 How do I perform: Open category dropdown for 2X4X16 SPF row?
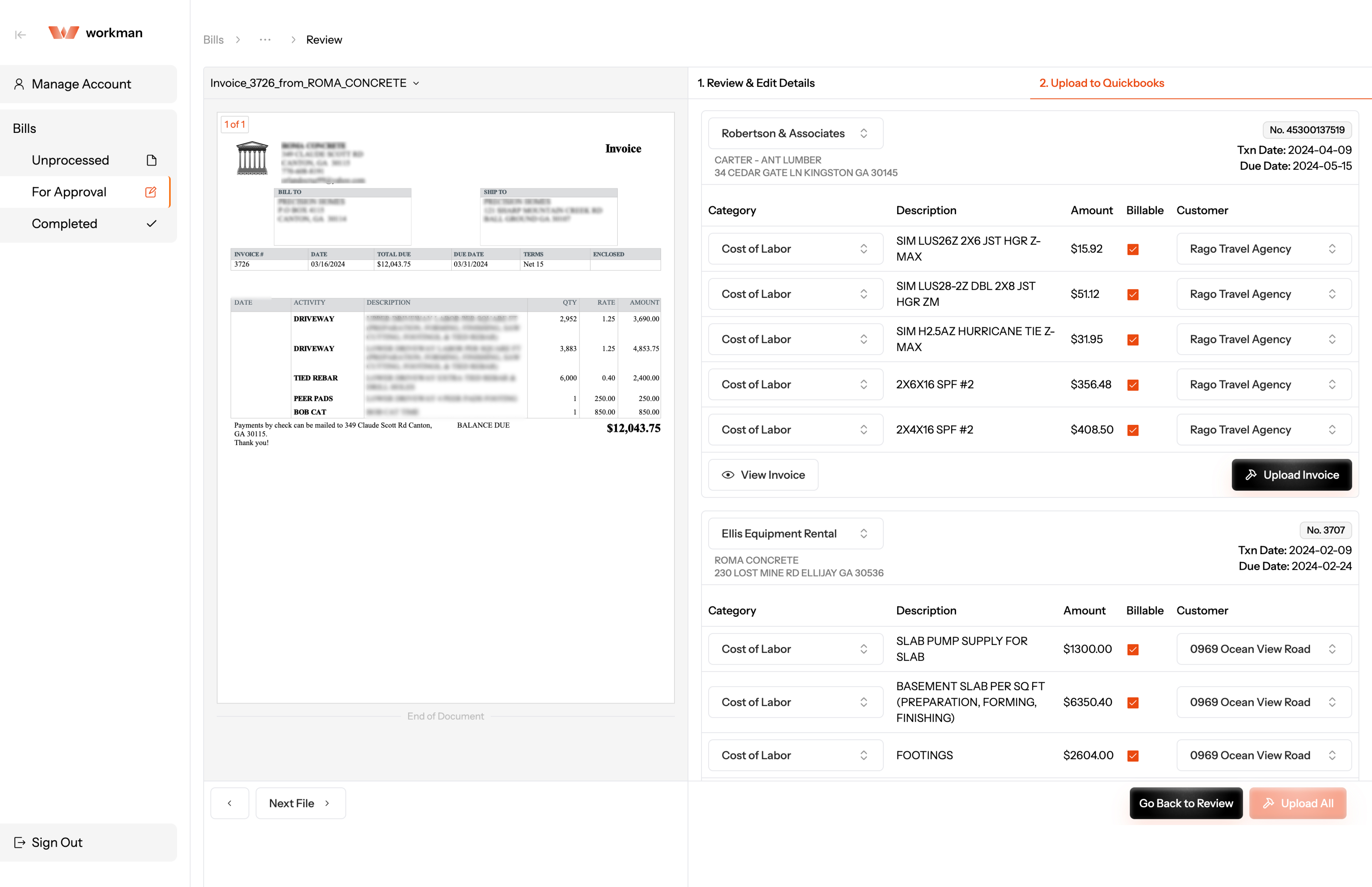(x=796, y=430)
